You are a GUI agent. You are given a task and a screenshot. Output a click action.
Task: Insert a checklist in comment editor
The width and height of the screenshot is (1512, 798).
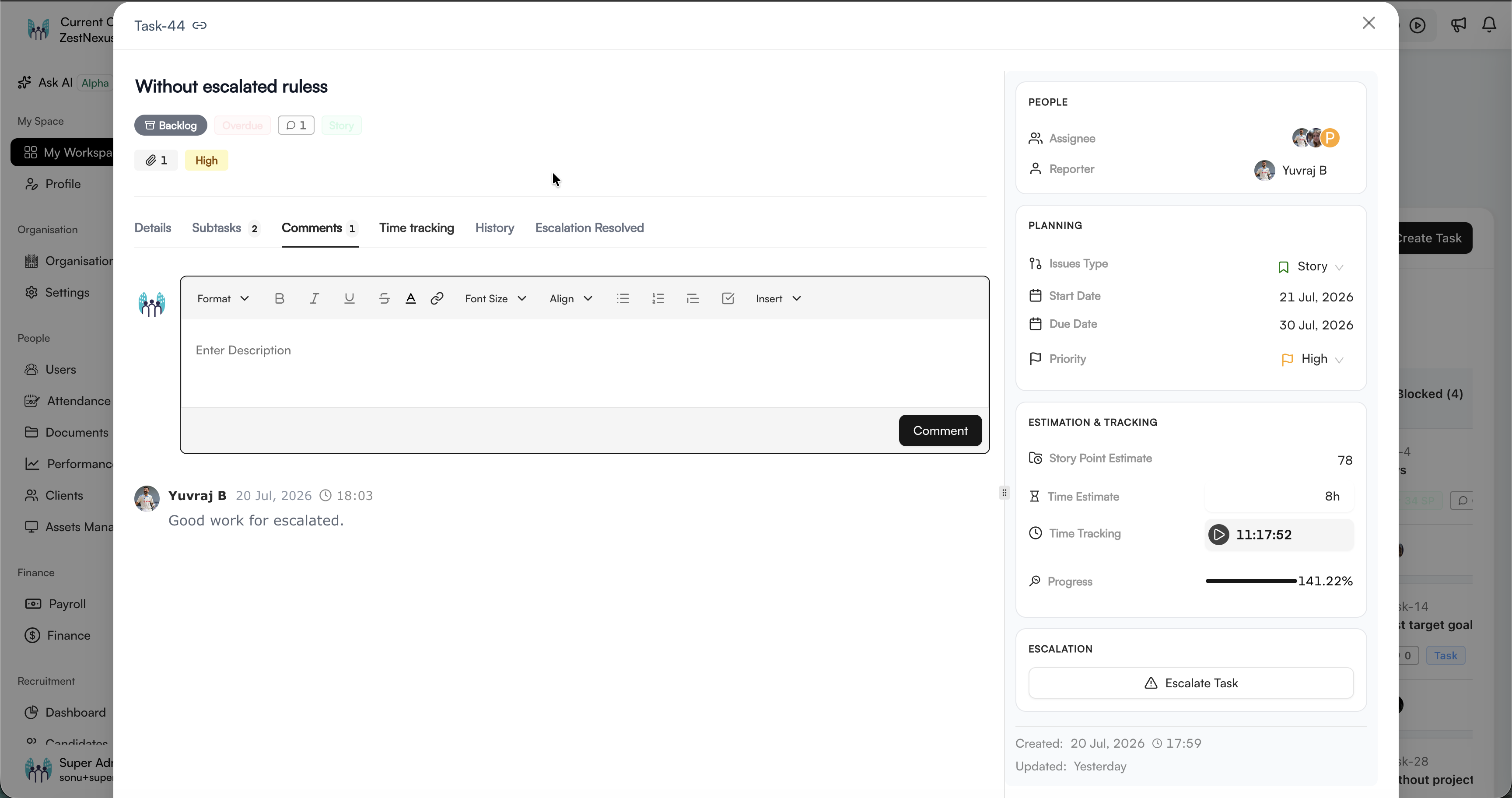(728, 299)
